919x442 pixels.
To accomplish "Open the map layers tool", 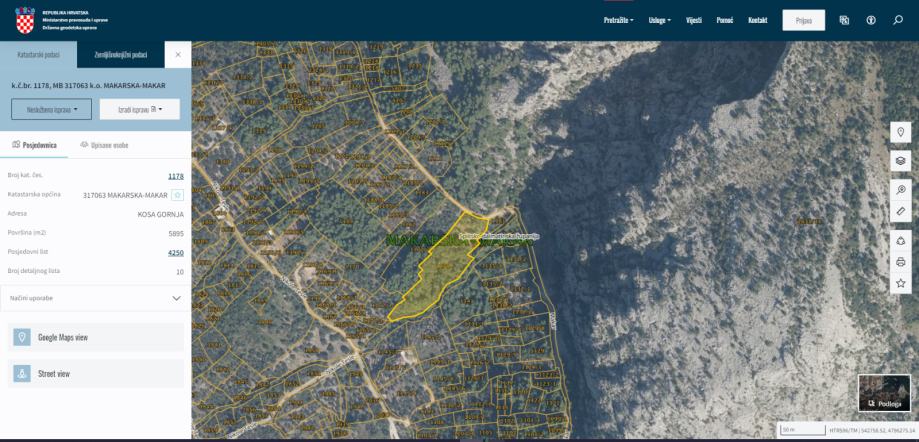I will pyautogui.click(x=901, y=161).
